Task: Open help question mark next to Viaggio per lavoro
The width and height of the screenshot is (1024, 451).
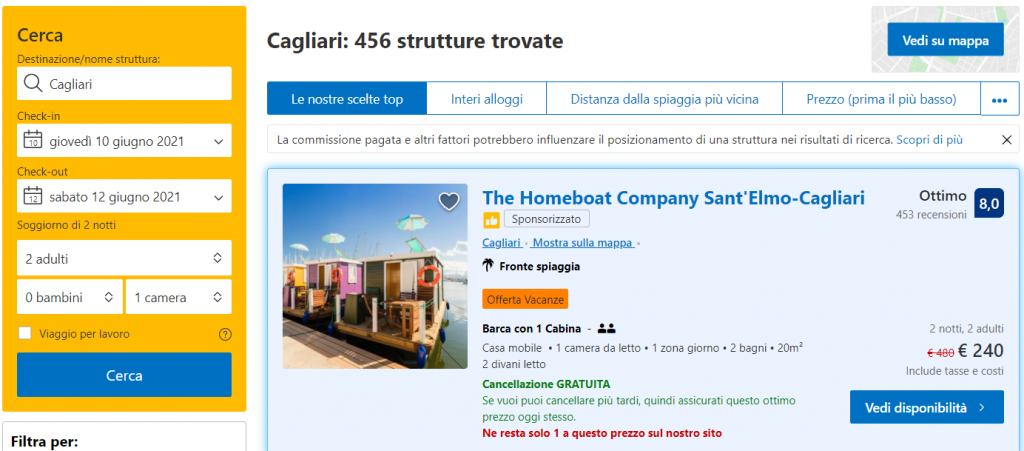Action: [x=225, y=335]
